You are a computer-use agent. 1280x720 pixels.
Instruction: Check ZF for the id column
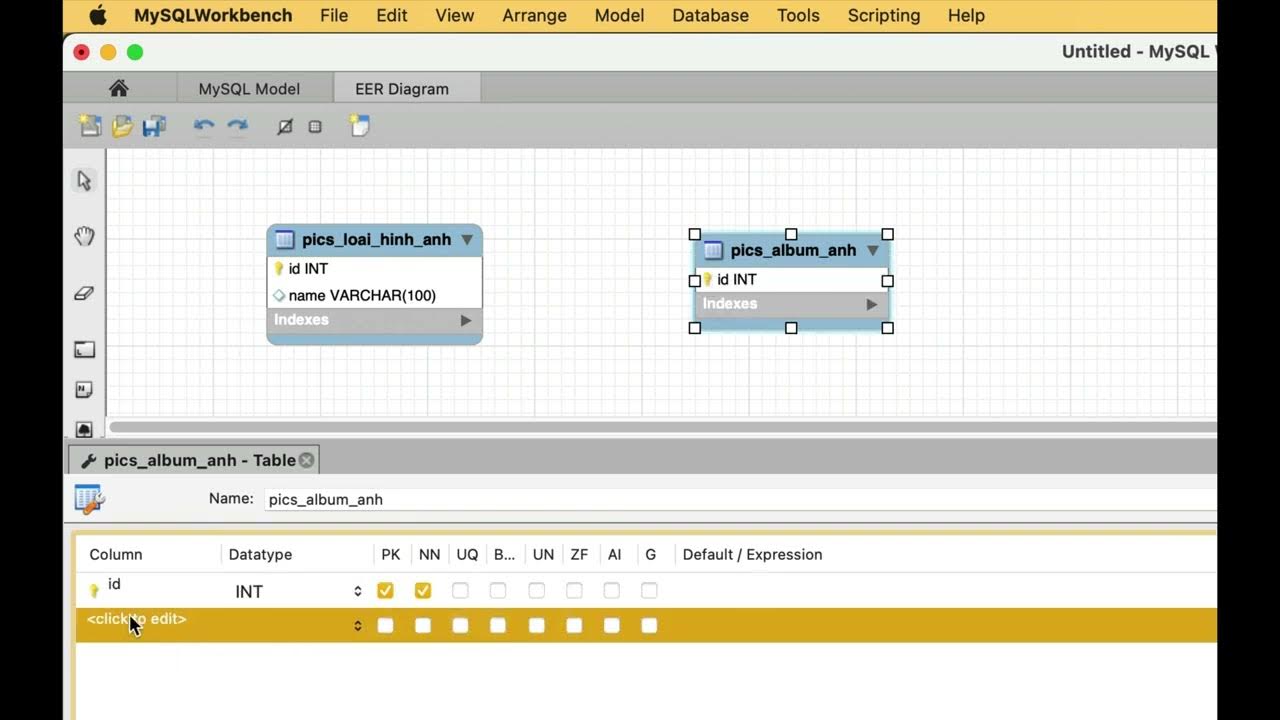pos(574,591)
